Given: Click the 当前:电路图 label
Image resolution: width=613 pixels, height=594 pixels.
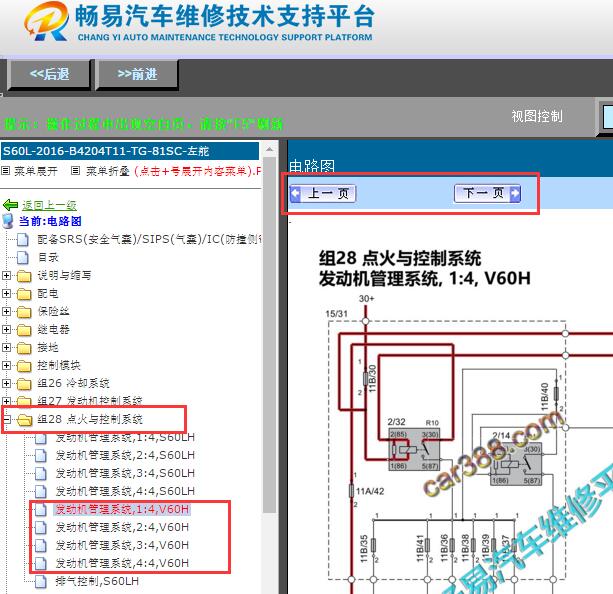Looking at the screenshot, I should 50,221.
